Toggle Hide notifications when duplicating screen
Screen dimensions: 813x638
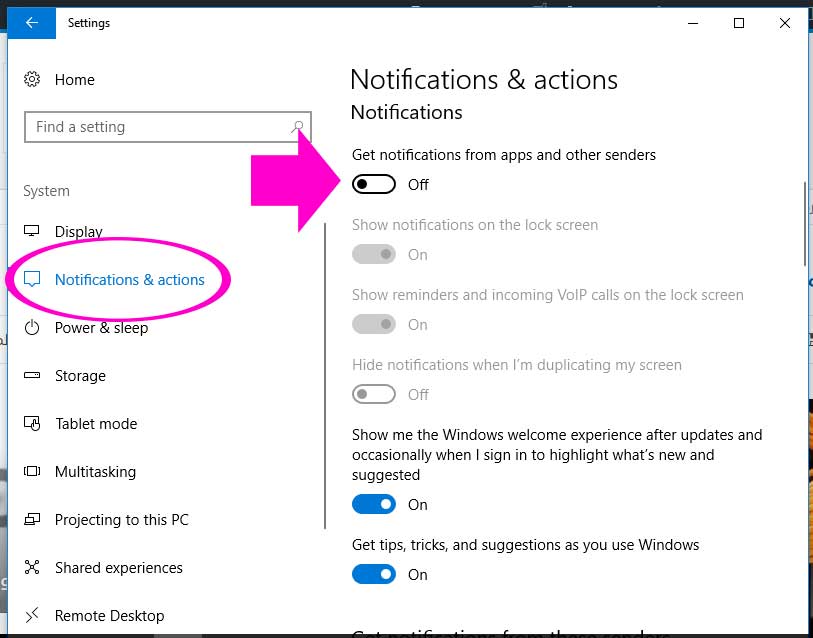tap(373, 394)
